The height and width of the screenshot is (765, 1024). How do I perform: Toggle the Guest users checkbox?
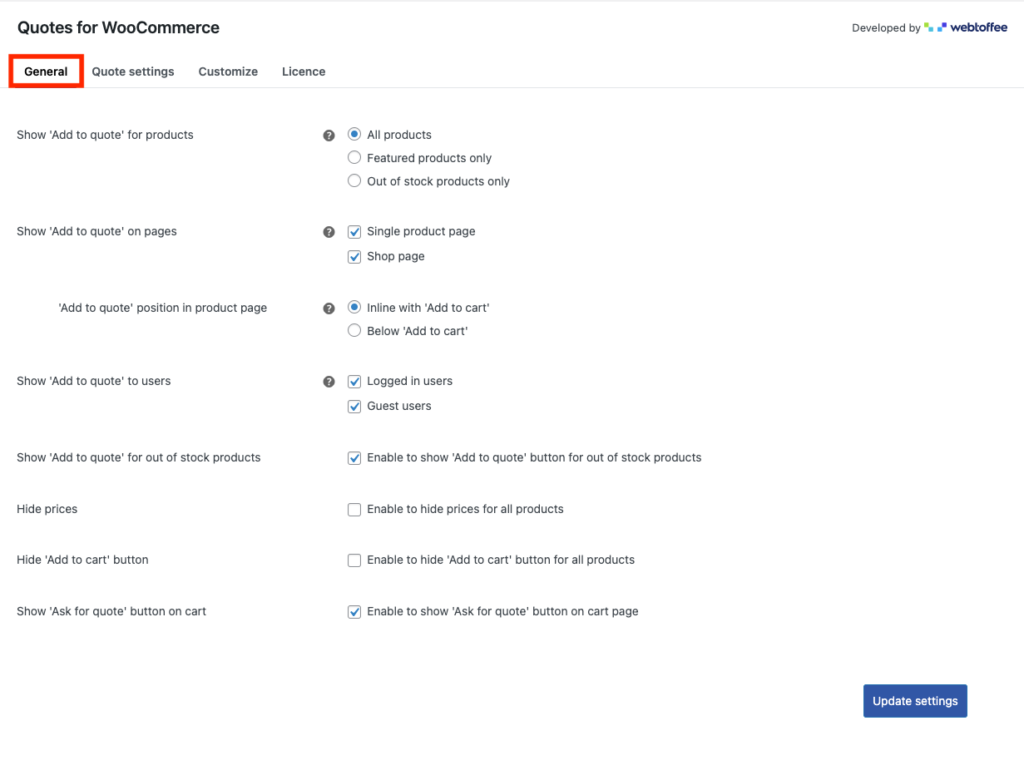354,406
